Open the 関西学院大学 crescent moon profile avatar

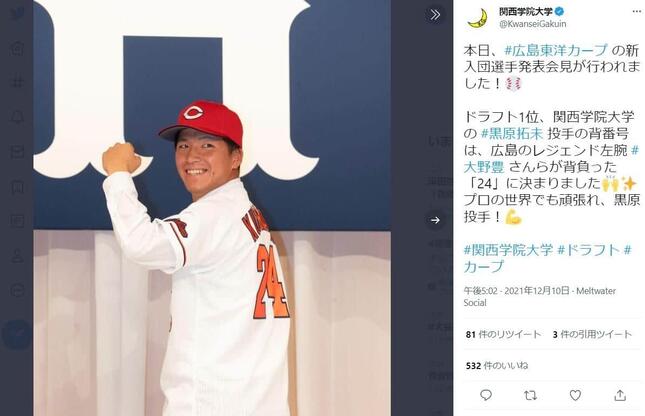(x=477, y=19)
